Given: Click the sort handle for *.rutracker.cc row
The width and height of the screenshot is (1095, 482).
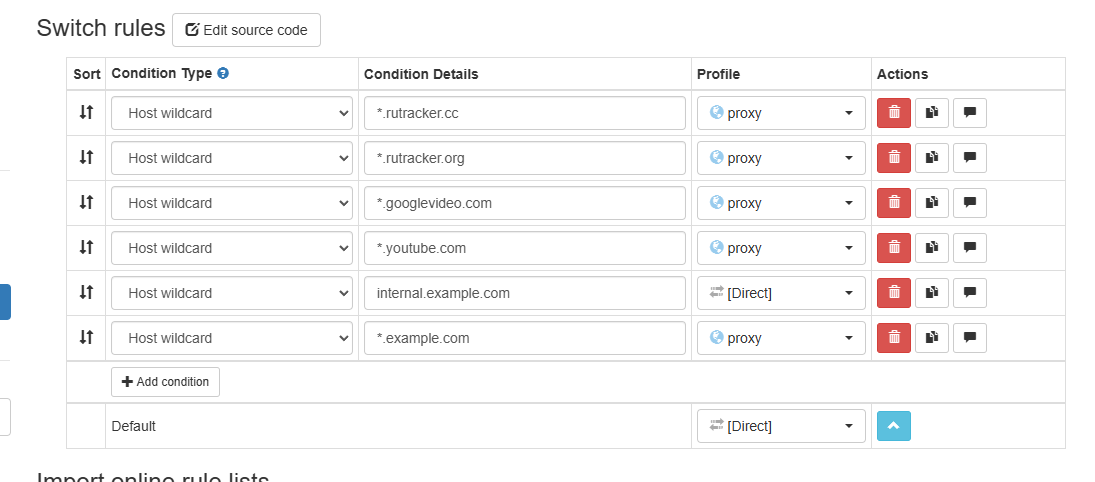Looking at the screenshot, I should coord(86,112).
